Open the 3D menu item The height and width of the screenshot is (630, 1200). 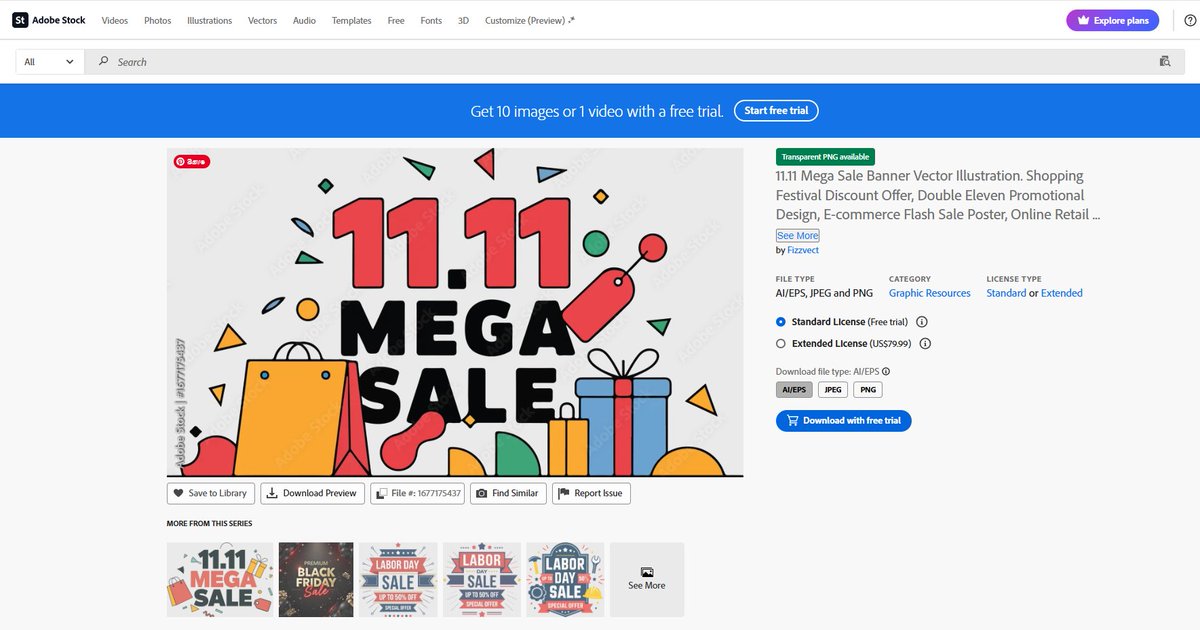[463, 20]
